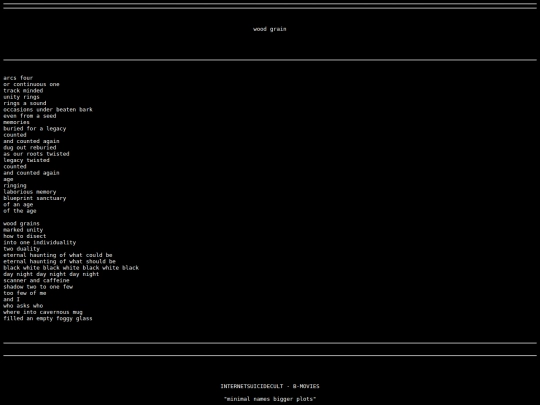Click the line 'of an age'

point(18,205)
